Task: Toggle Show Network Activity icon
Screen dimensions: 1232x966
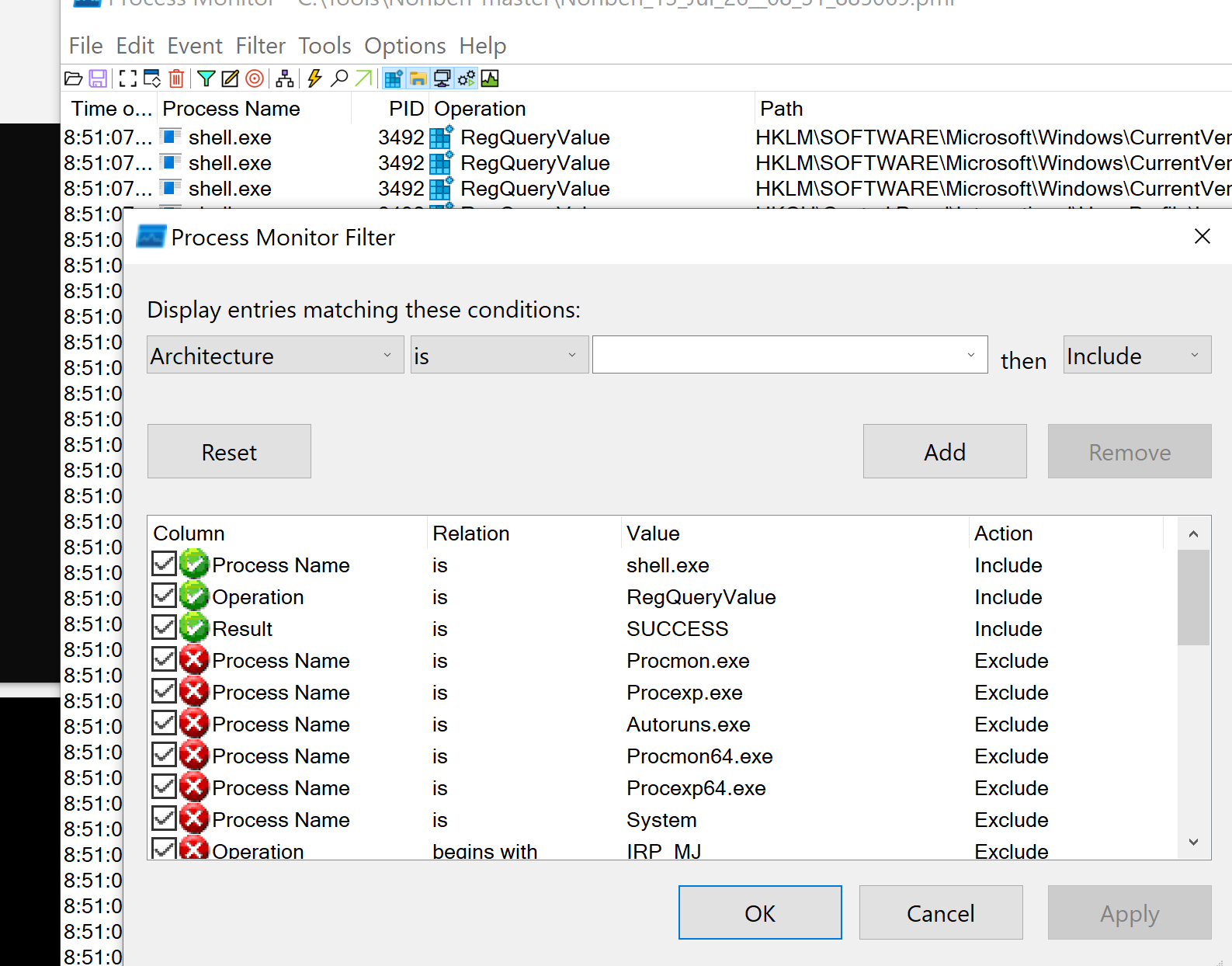Action: pos(442,78)
